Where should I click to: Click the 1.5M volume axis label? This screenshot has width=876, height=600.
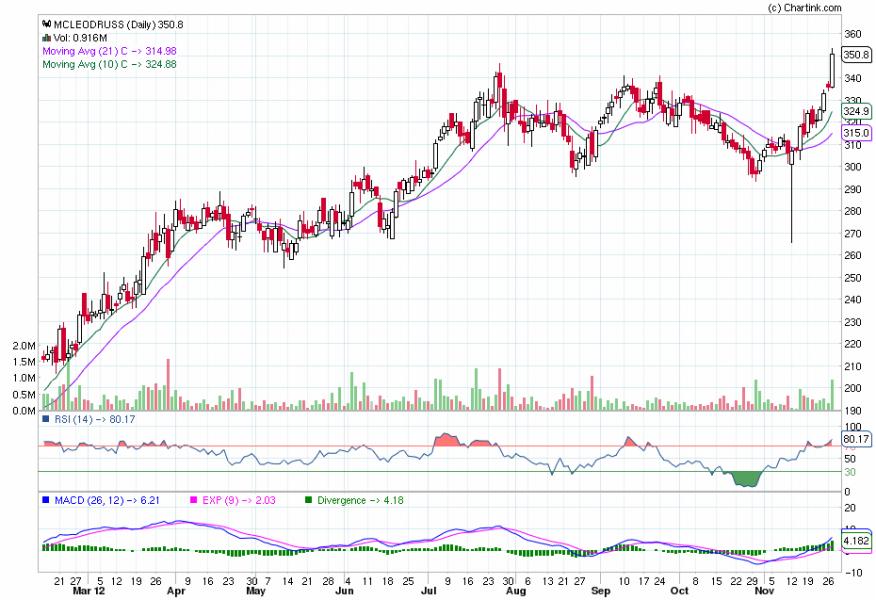[24, 362]
